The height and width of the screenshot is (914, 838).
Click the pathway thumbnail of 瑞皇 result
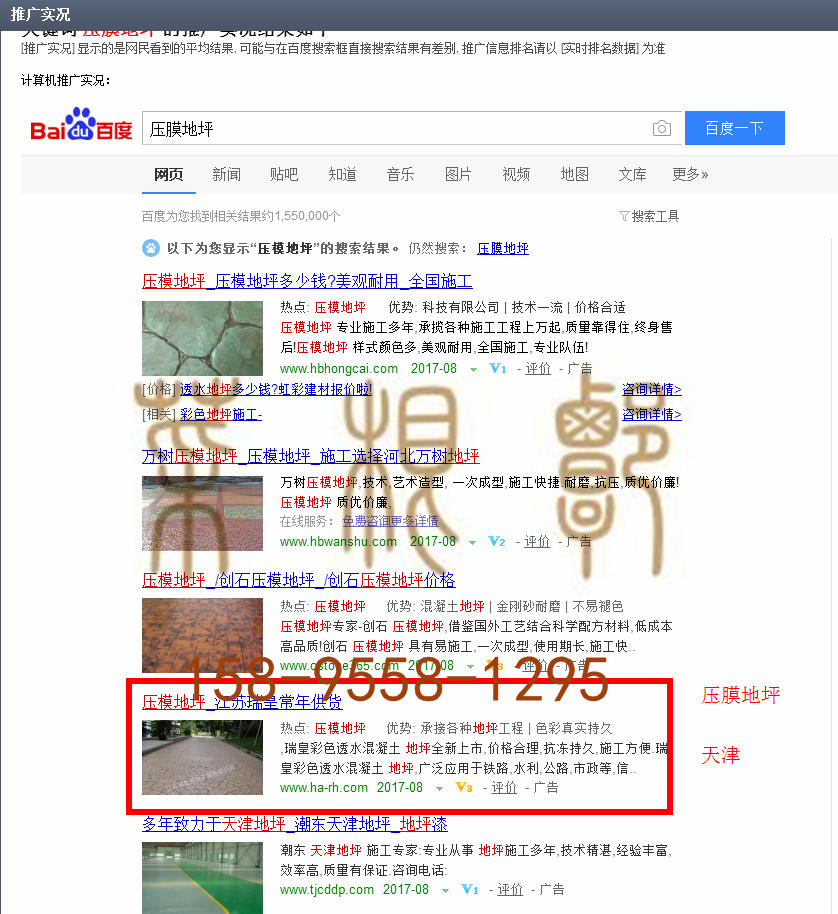coord(202,757)
